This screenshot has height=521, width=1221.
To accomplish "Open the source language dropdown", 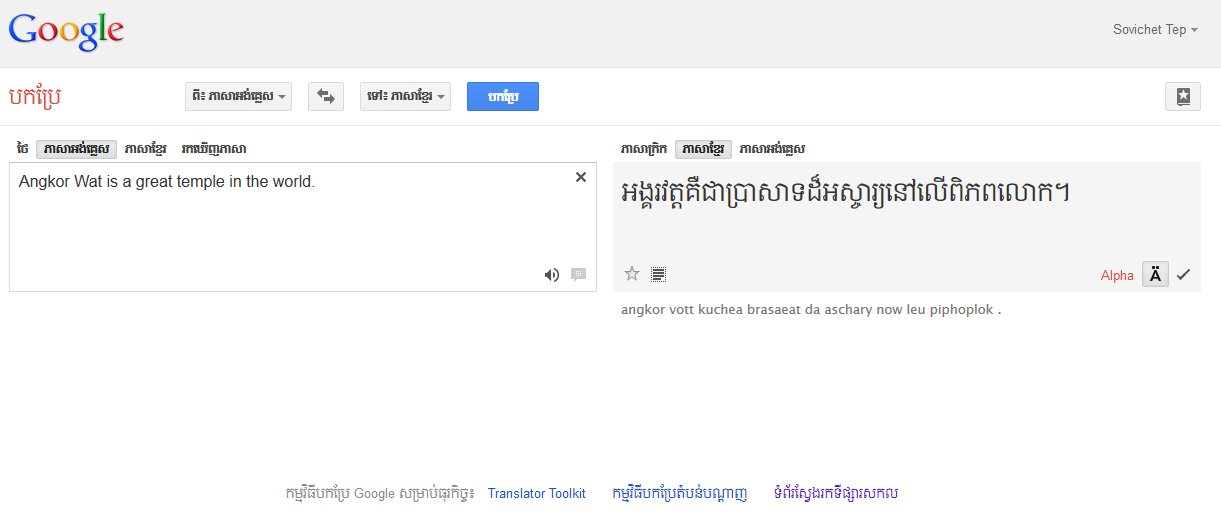I will pyautogui.click(x=238, y=96).
